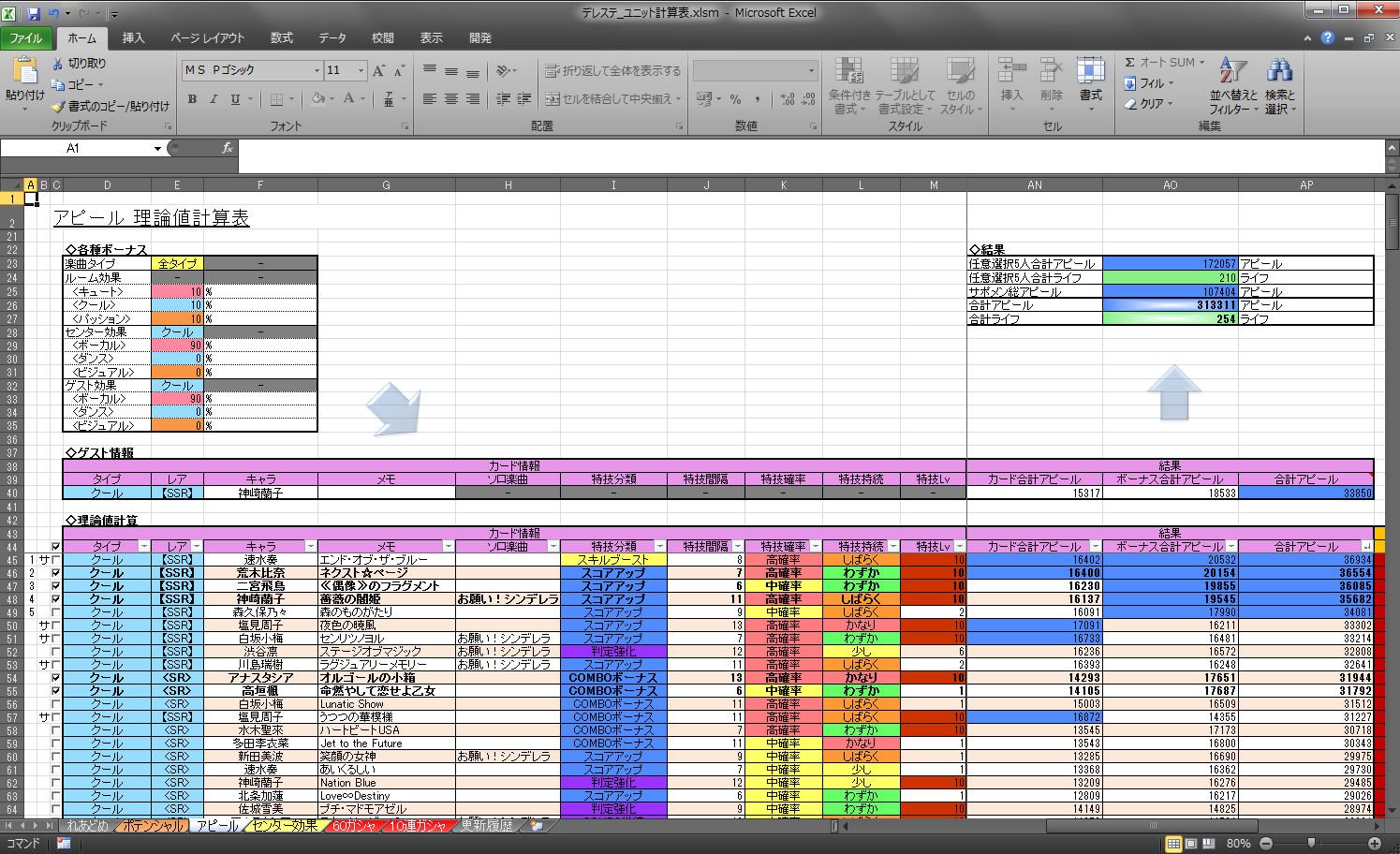
Task: Click the Fill Color paint bucket icon
Action: click(318, 99)
